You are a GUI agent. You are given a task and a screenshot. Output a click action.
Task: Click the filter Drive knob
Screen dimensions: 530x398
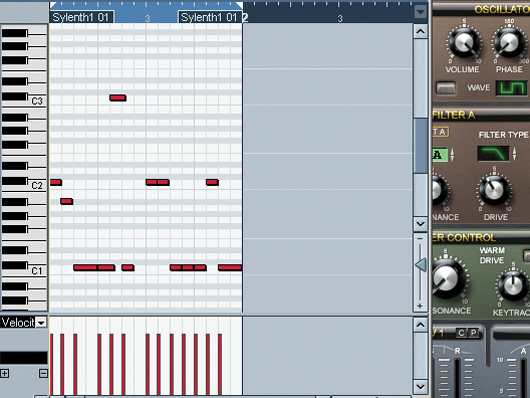tap(494, 191)
